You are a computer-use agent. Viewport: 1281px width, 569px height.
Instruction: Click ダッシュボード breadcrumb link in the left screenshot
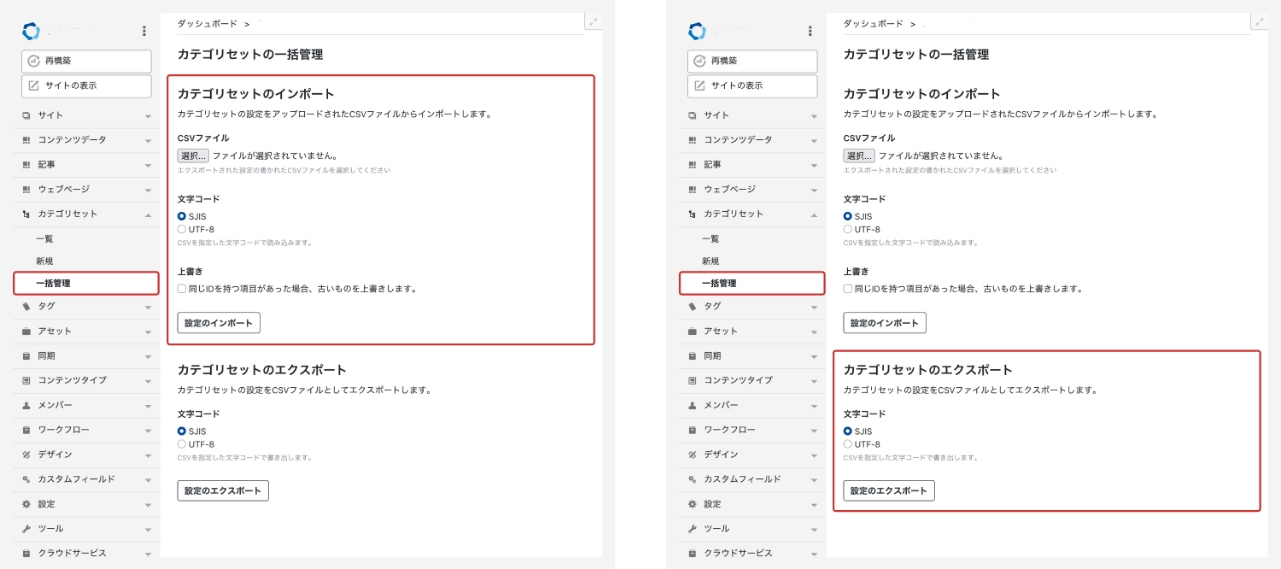(x=206, y=23)
